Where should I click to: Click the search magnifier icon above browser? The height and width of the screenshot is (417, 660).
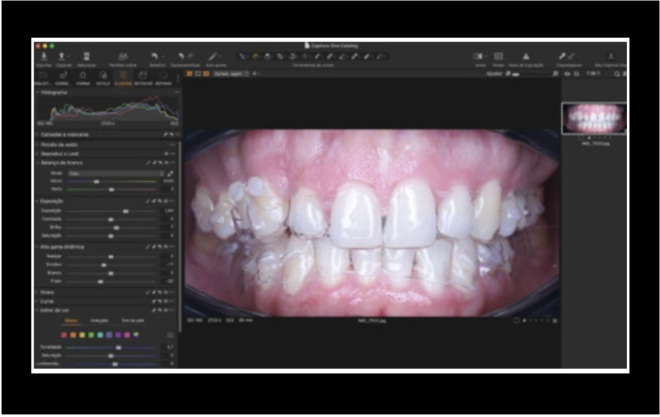617,74
